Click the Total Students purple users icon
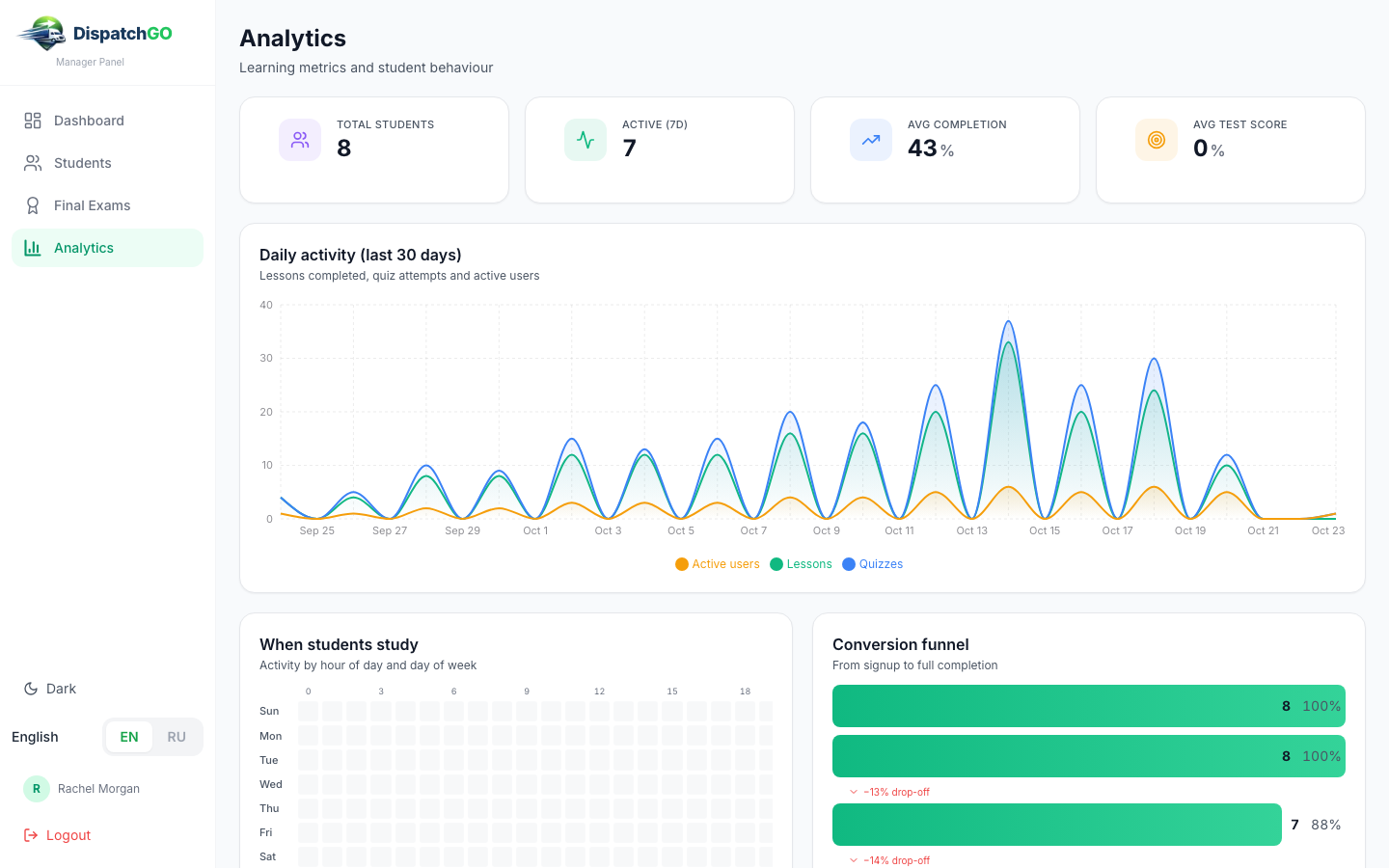Screen dimensions: 1389x868 [x=300, y=140]
